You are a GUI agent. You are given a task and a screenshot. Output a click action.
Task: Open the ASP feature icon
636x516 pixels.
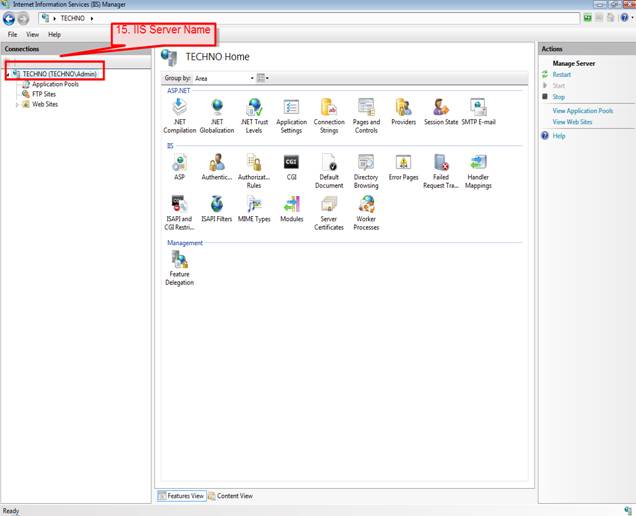click(179, 167)
